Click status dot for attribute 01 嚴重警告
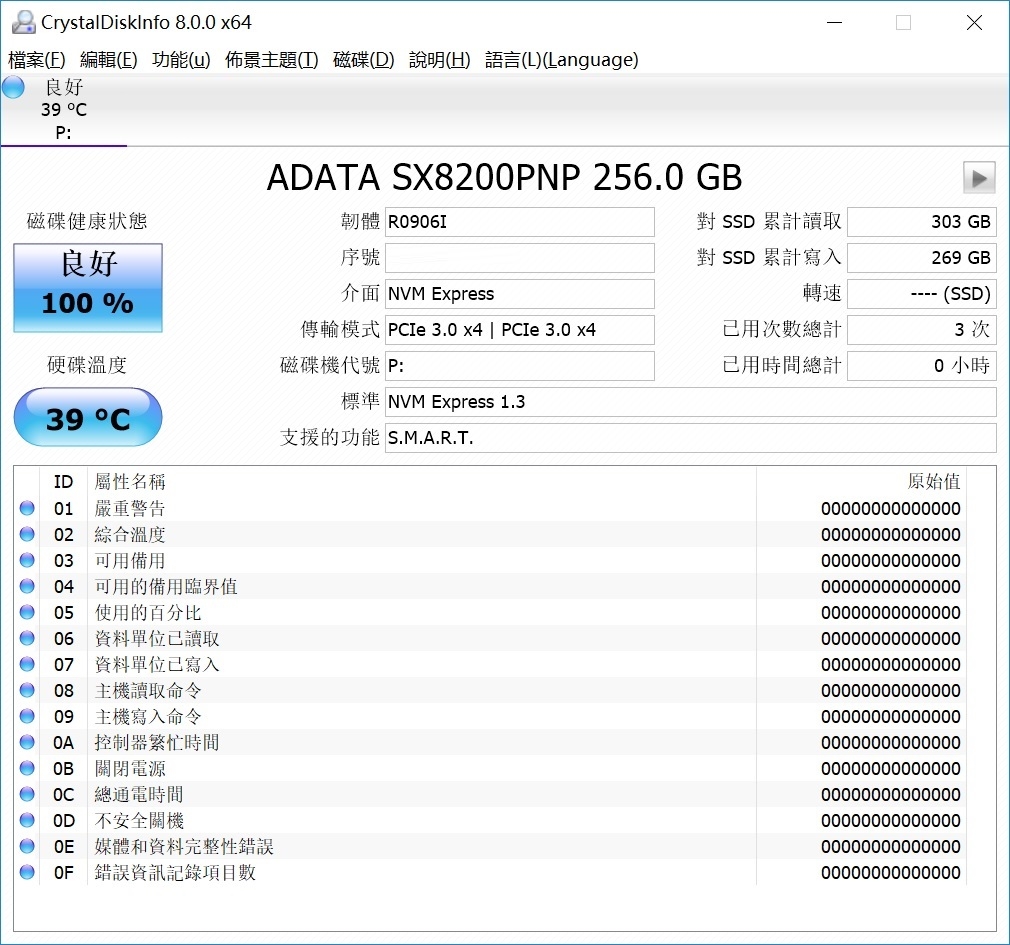Viewport: 1010px width, 945px height. coord(27,508)
